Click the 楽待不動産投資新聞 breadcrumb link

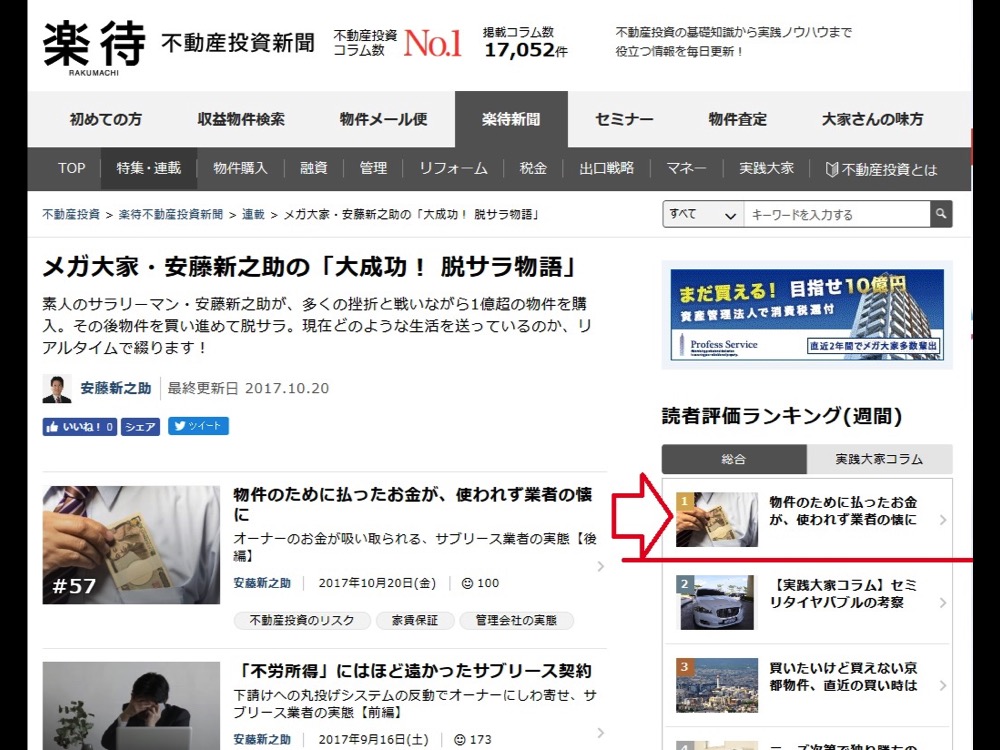click(171, 214)
